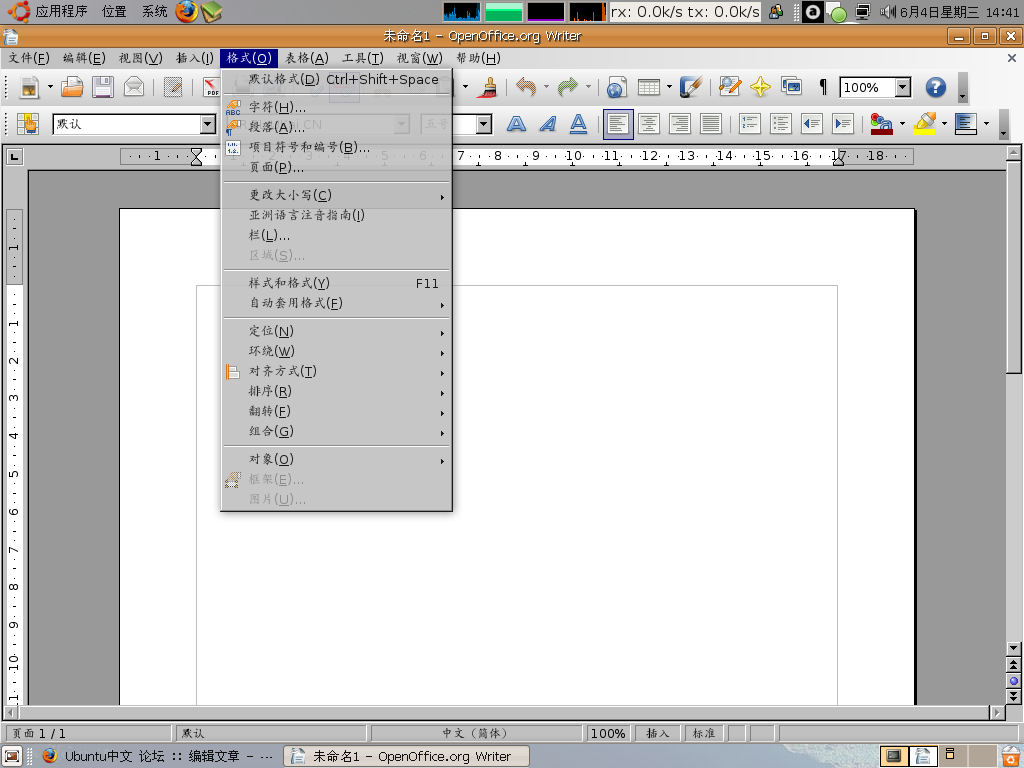Save the document with floppy icon

(x=103, y=87)
